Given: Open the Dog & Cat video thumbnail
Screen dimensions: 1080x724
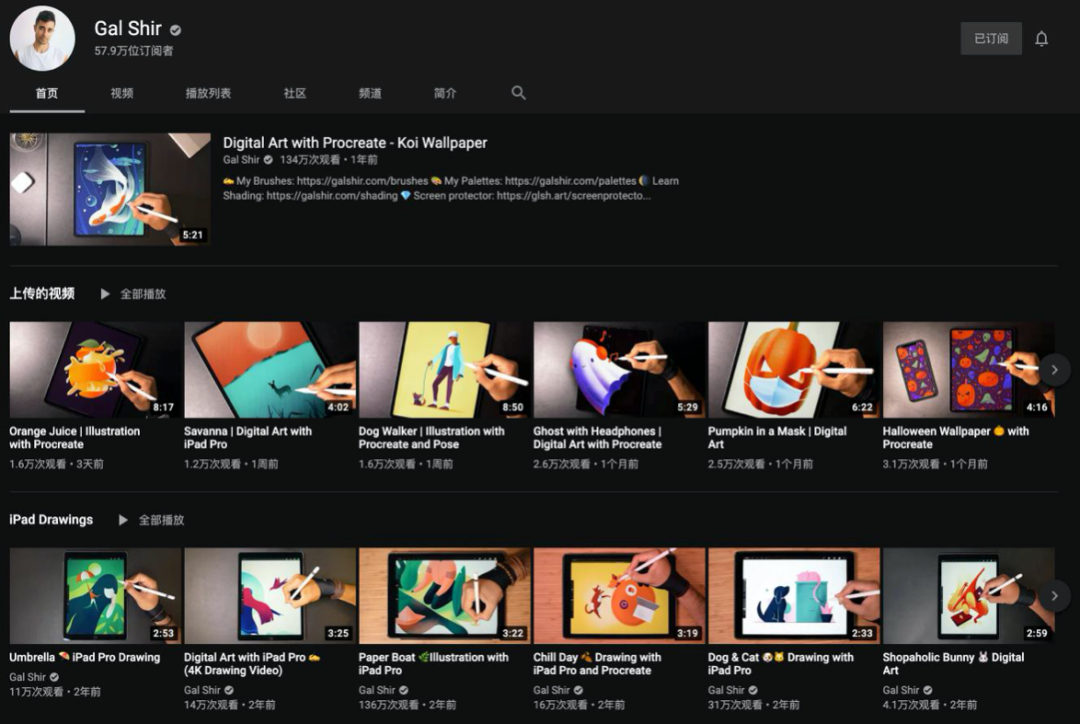Looking at the screenshot, I should [x=793, y=596].
